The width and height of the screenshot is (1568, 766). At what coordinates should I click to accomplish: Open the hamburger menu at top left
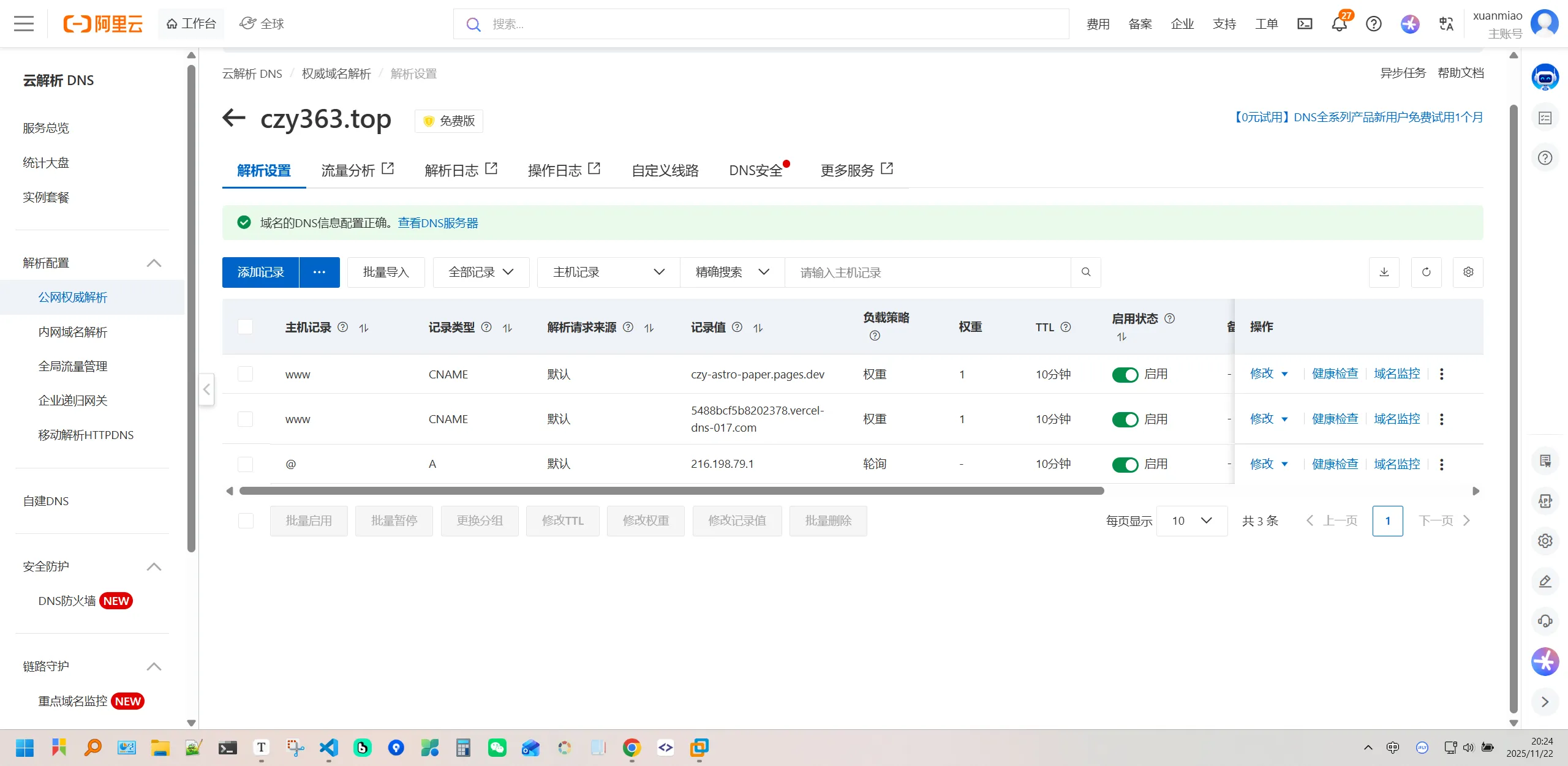click(24, 24)
